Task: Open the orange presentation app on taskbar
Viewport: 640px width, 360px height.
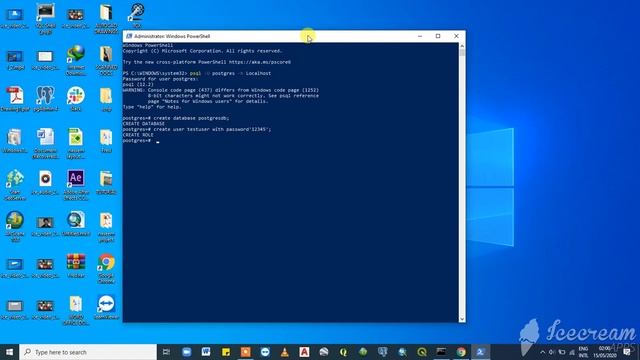Action: tap(245, 352)
